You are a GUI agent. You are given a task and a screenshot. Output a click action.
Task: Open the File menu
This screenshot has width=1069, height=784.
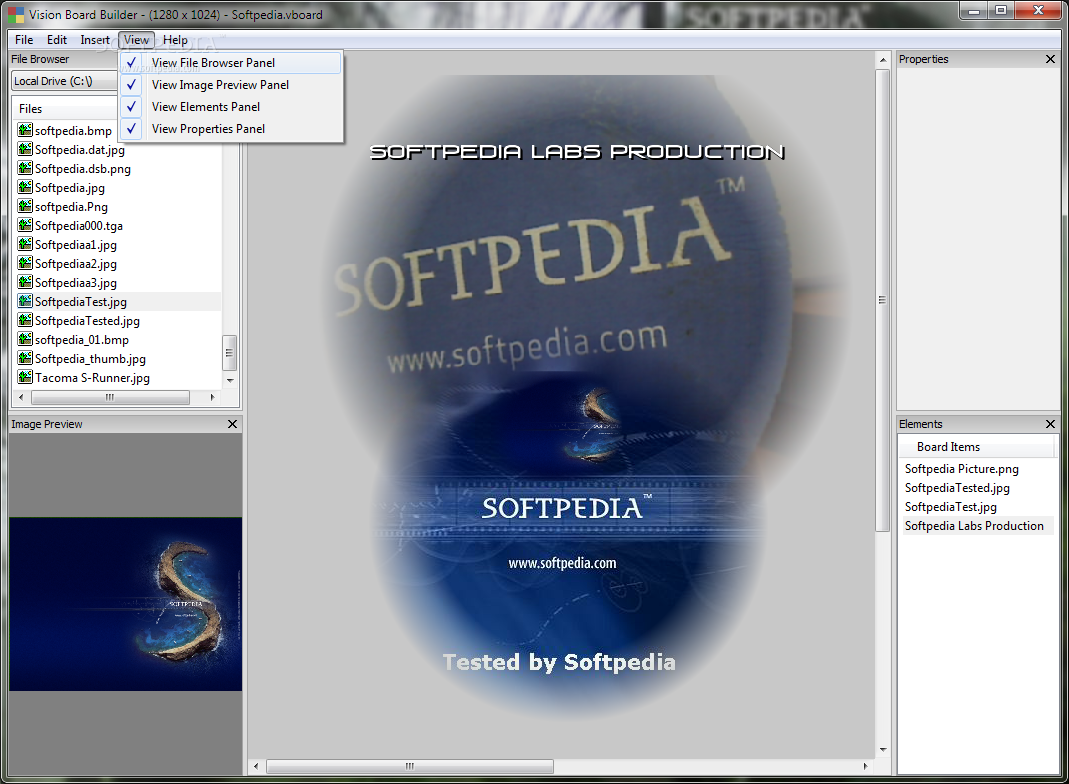(24, 40)
